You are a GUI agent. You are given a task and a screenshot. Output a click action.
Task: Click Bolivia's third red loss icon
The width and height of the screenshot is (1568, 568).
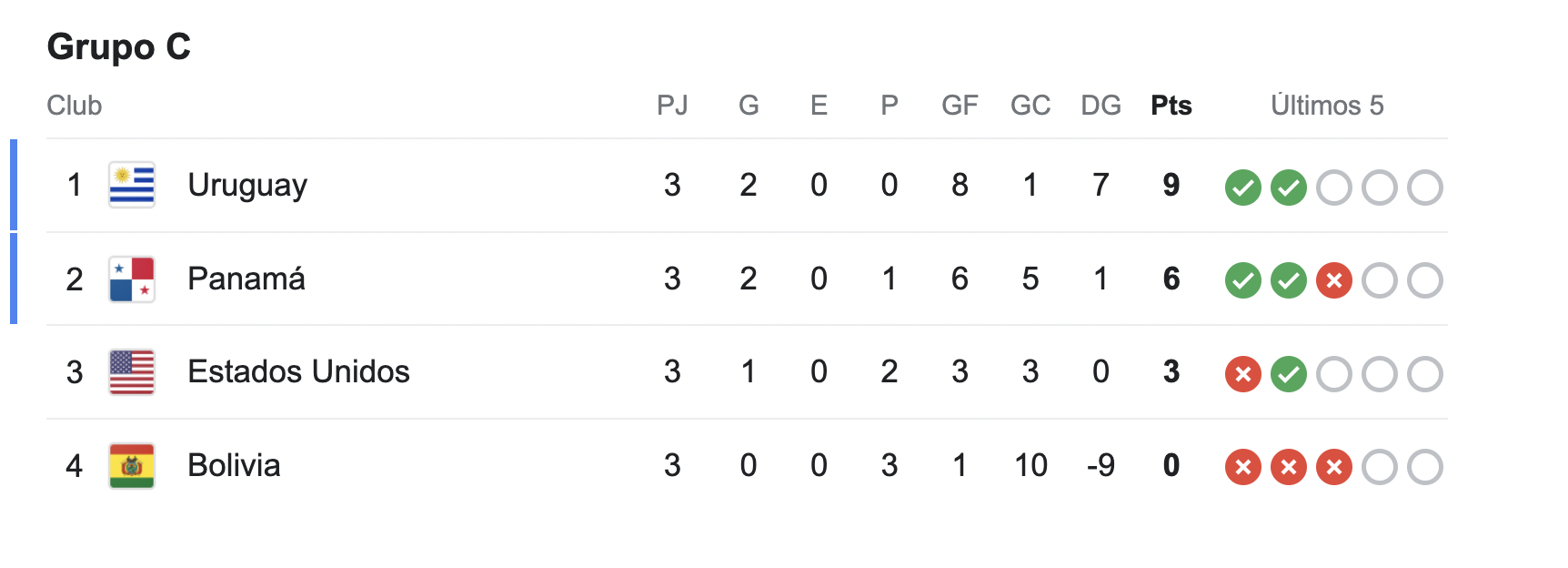click(1333, 467)
